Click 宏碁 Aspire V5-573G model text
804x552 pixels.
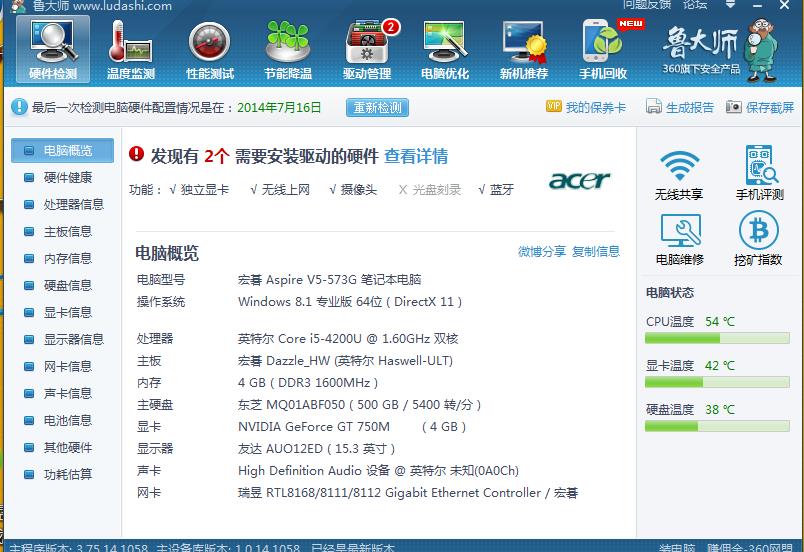point(329,280)
